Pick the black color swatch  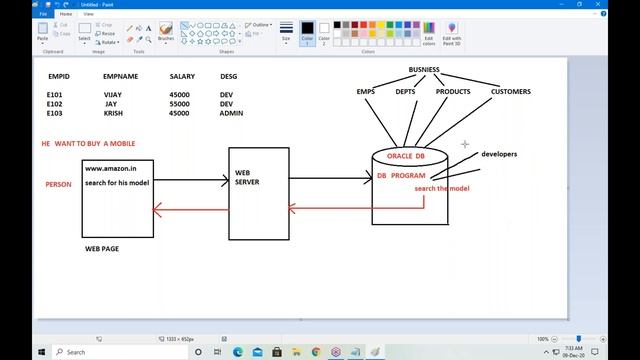point(337,25)
